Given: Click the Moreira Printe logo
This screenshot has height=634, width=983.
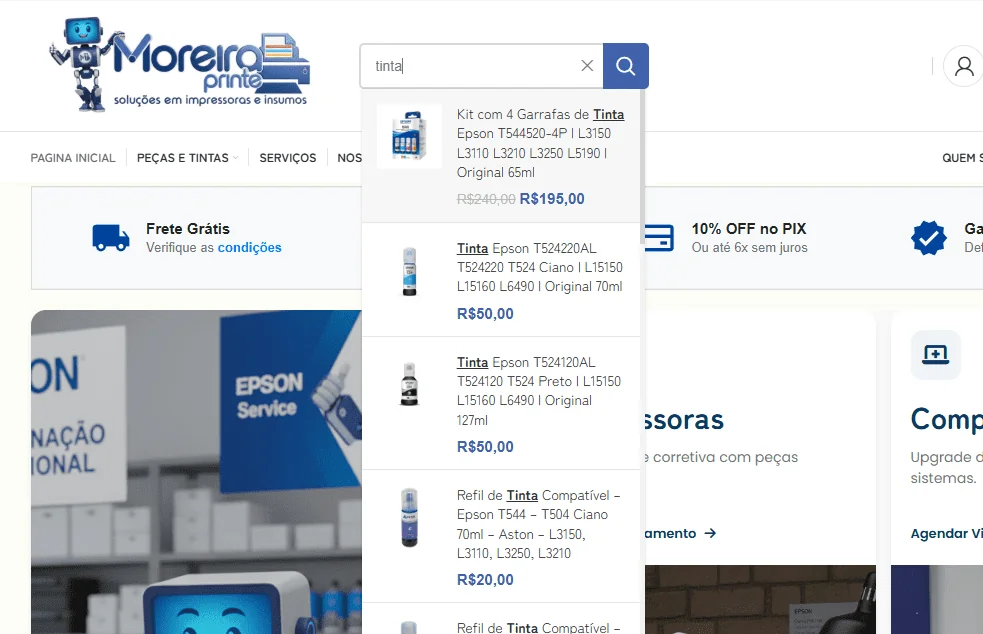Looking at the screenshot, I should 180,65.
